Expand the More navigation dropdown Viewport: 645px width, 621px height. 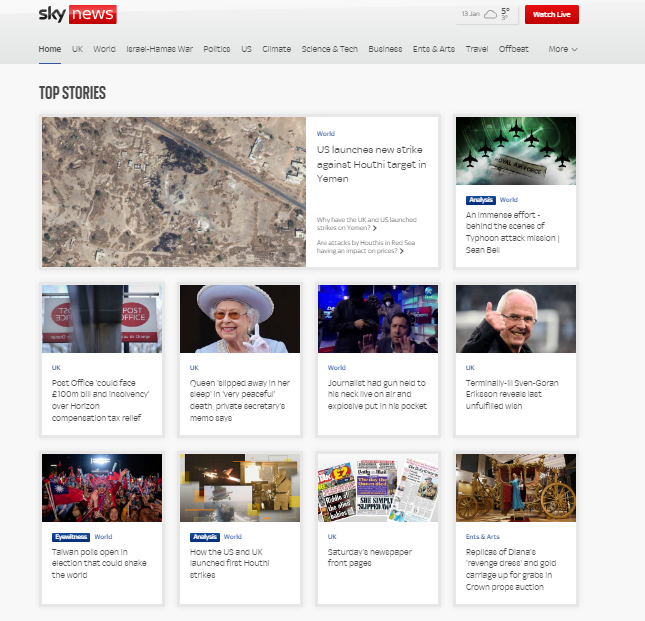562,49
